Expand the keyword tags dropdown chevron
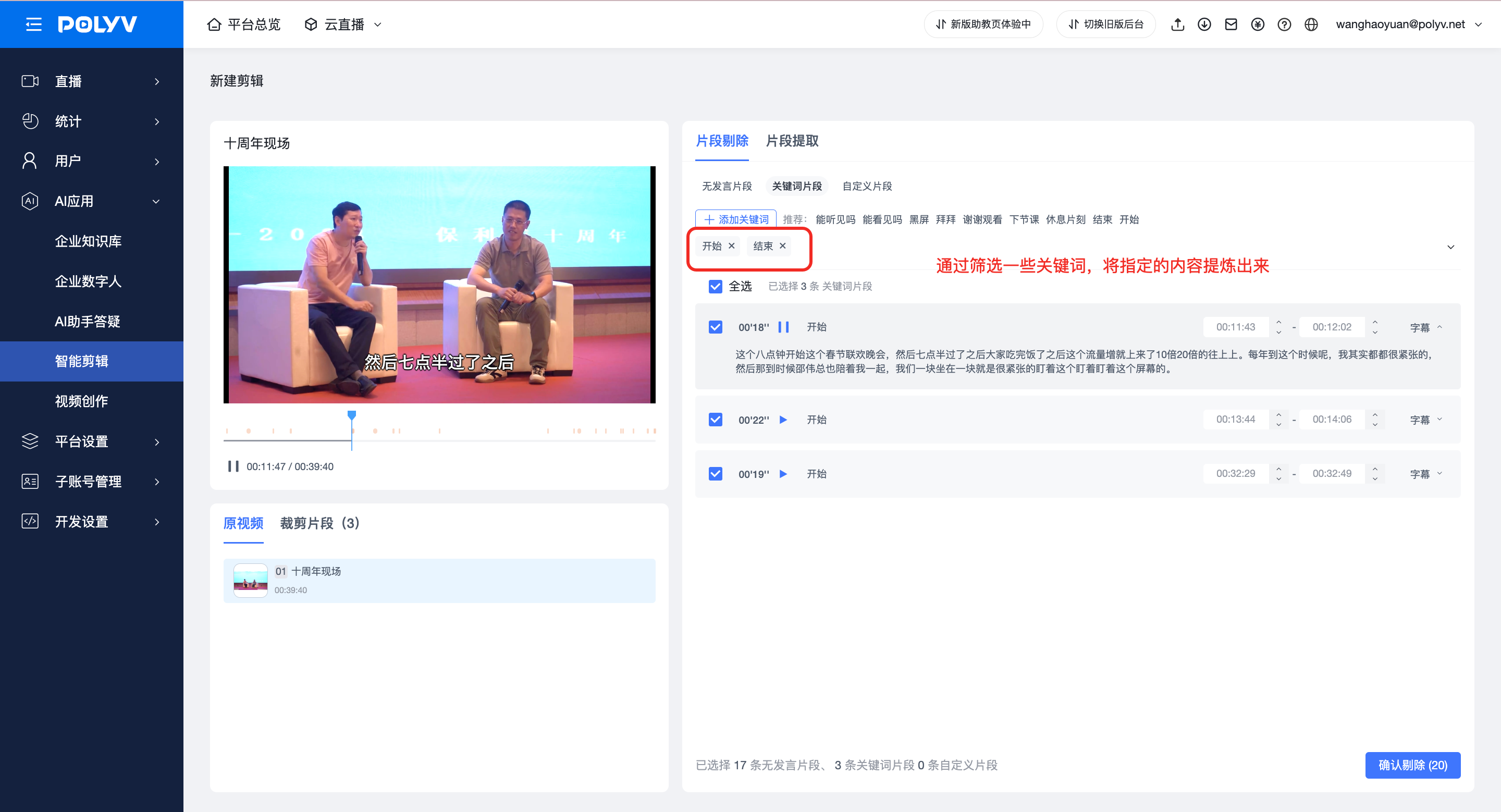 click(x=1451, y=247)
